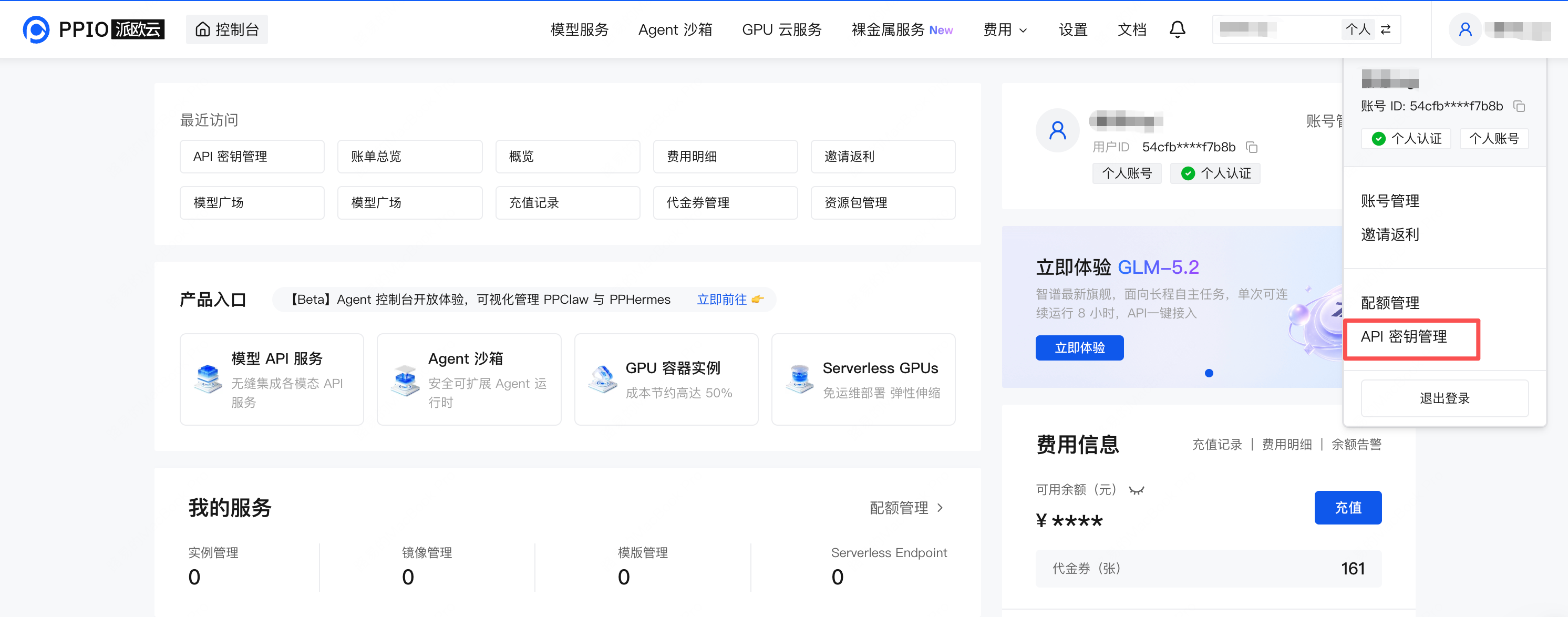Select API 密钥管理 in user dropdown
The image size is (1568, 617).
(1404, 337)
